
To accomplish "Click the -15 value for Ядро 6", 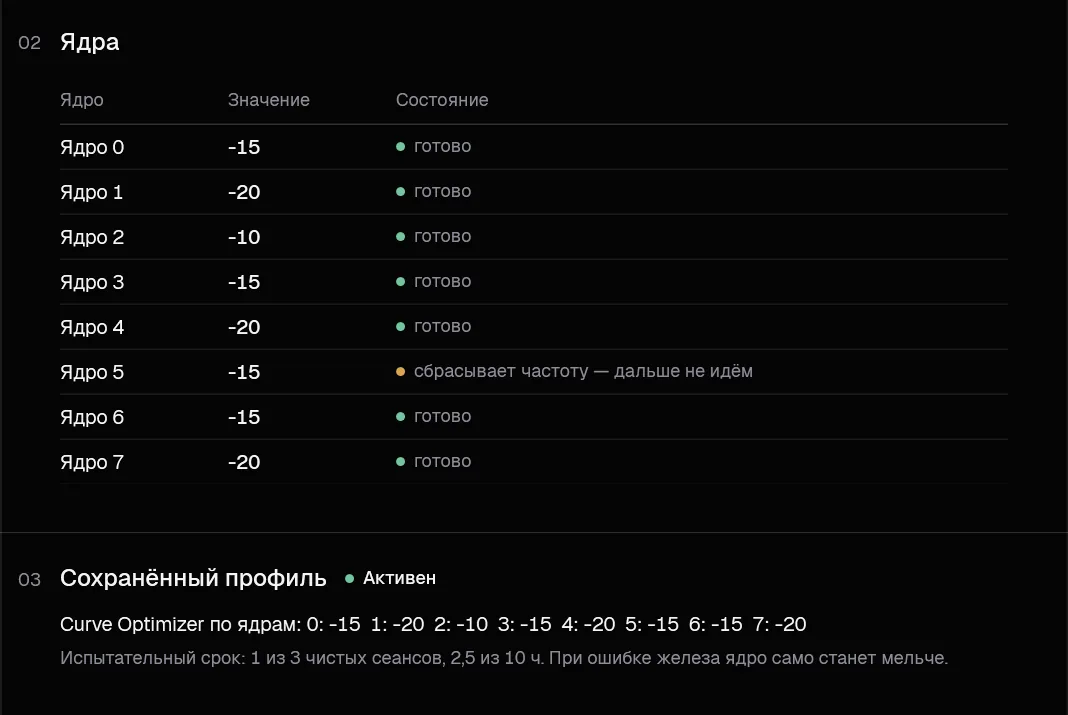I will coord(244,417).
